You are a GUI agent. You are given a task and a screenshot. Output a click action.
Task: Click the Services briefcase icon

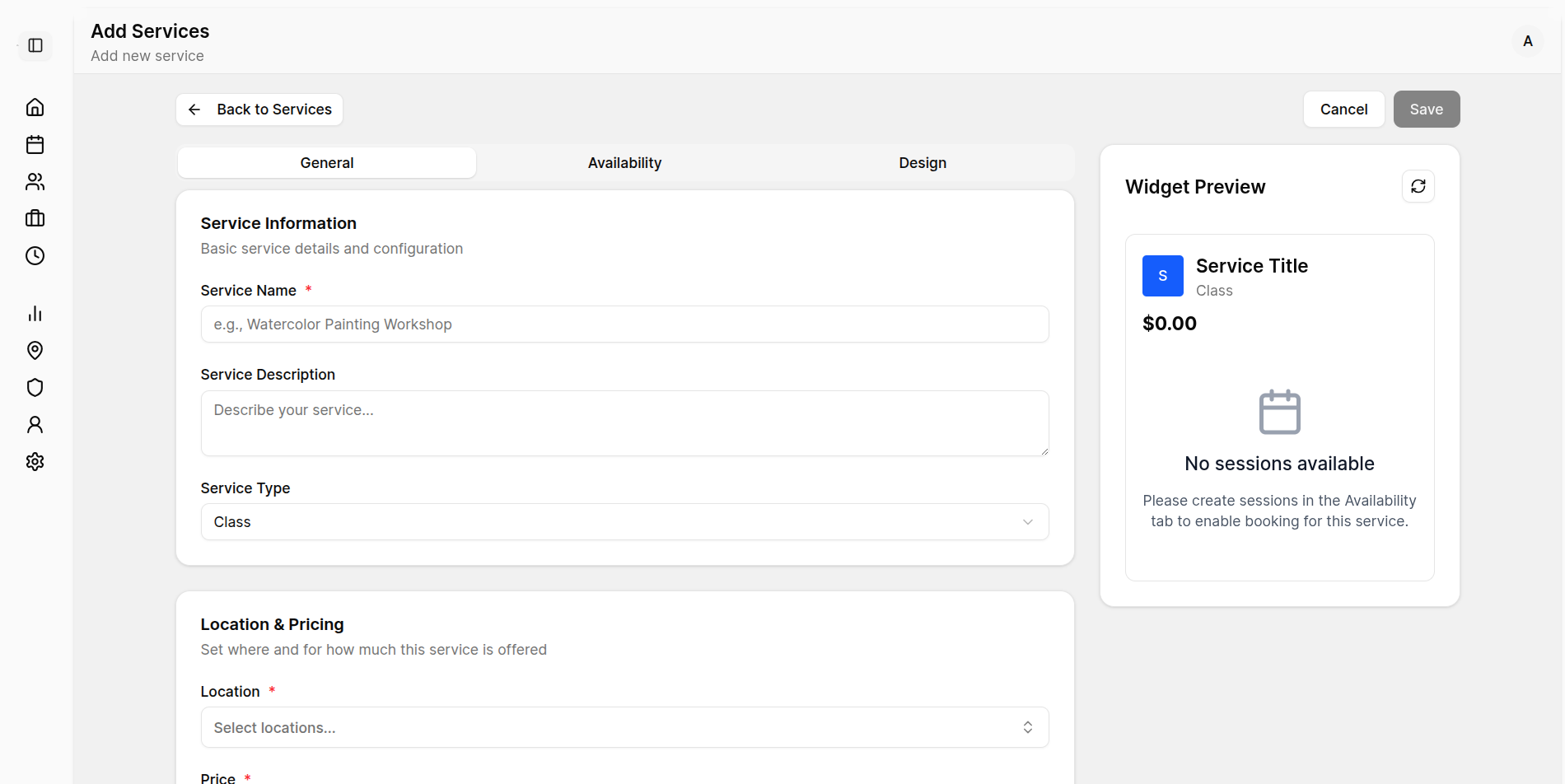pyautogui.click(x=35, y=218)
